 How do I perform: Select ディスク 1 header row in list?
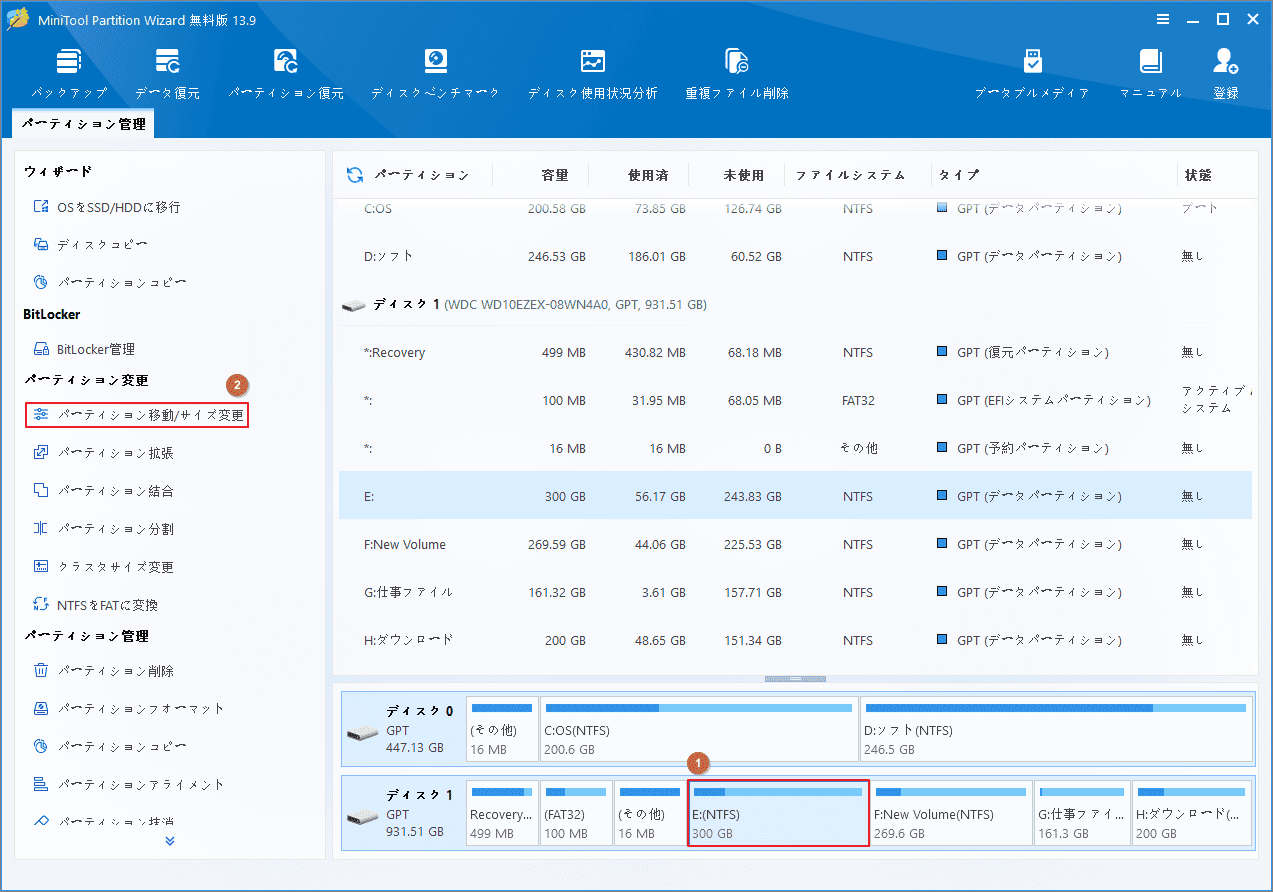pos(795,304)
